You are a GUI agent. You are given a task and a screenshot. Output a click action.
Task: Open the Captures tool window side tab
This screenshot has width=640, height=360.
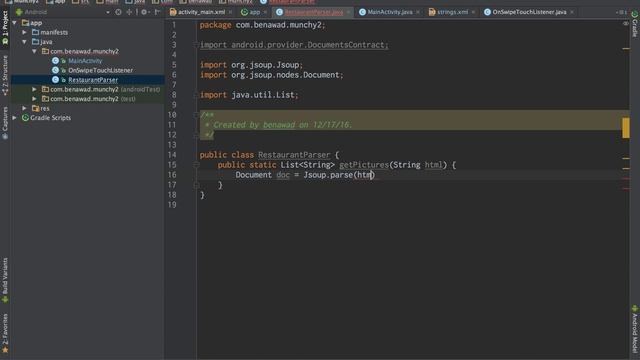point(5,123)
